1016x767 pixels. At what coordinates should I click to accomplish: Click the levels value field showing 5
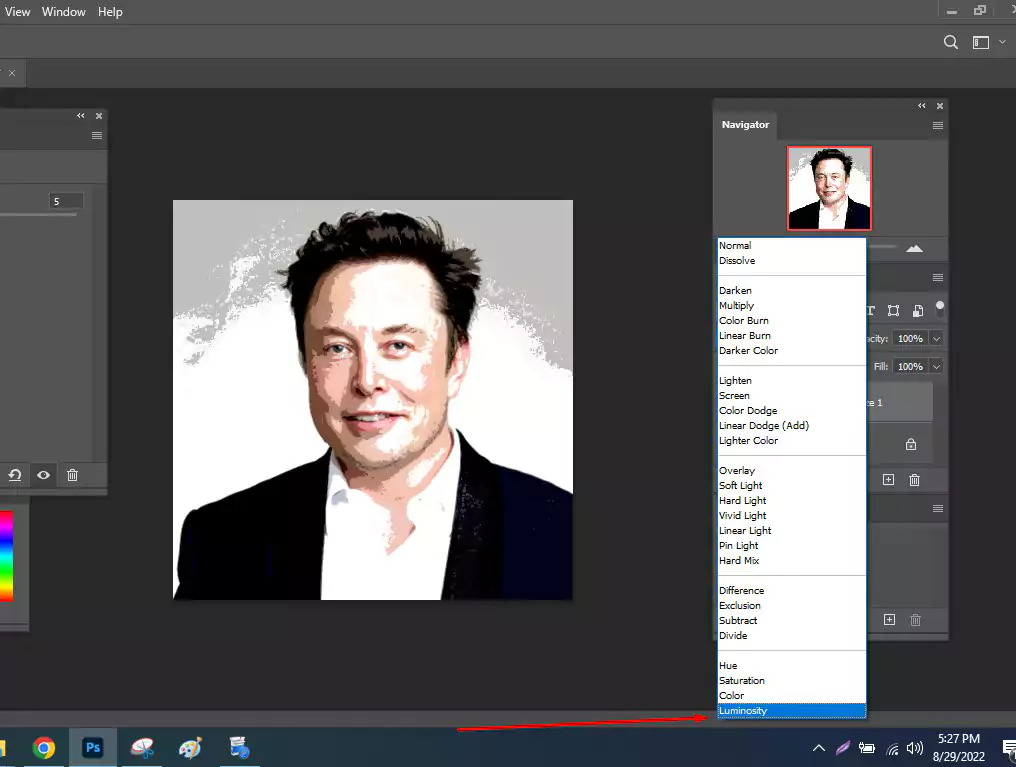coord(66,201)
